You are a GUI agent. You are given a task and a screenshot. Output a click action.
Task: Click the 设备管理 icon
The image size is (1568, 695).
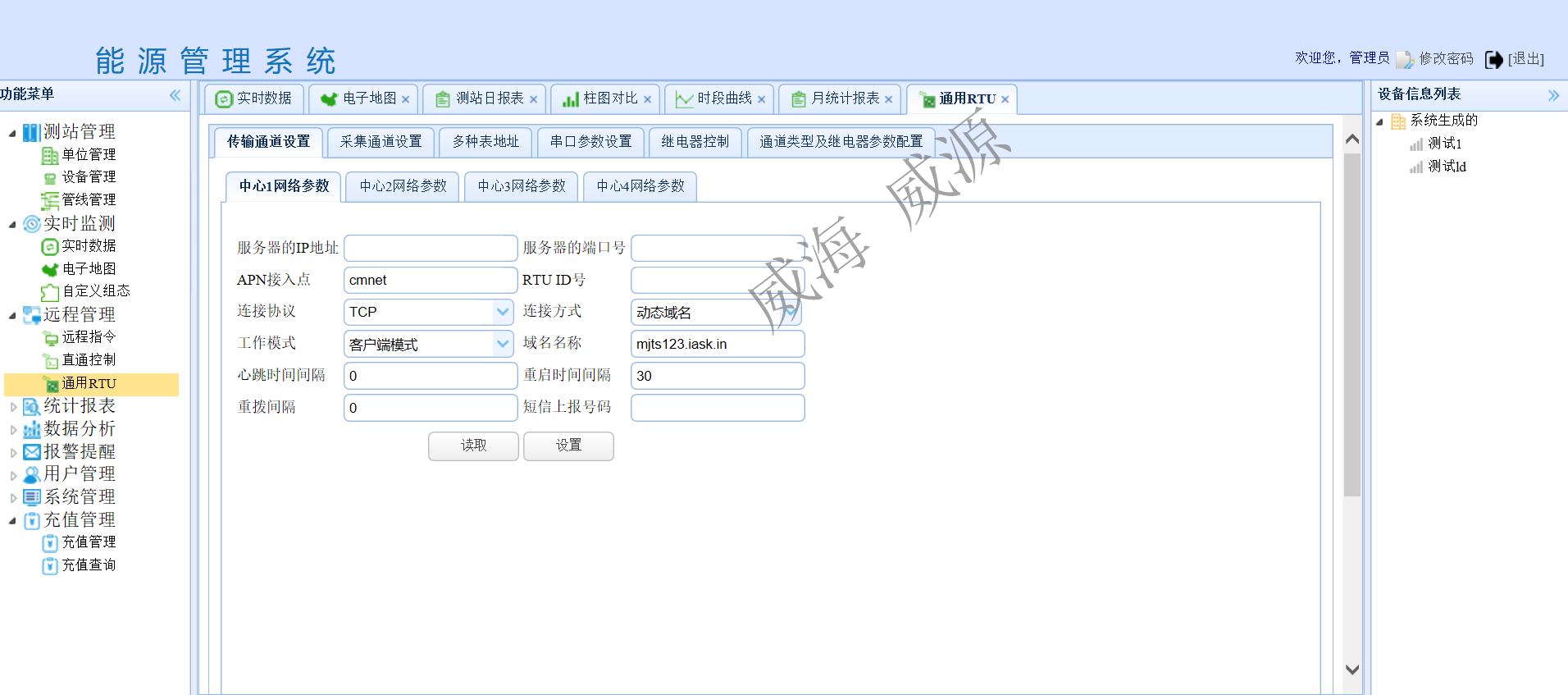click(x=50, y=177)
